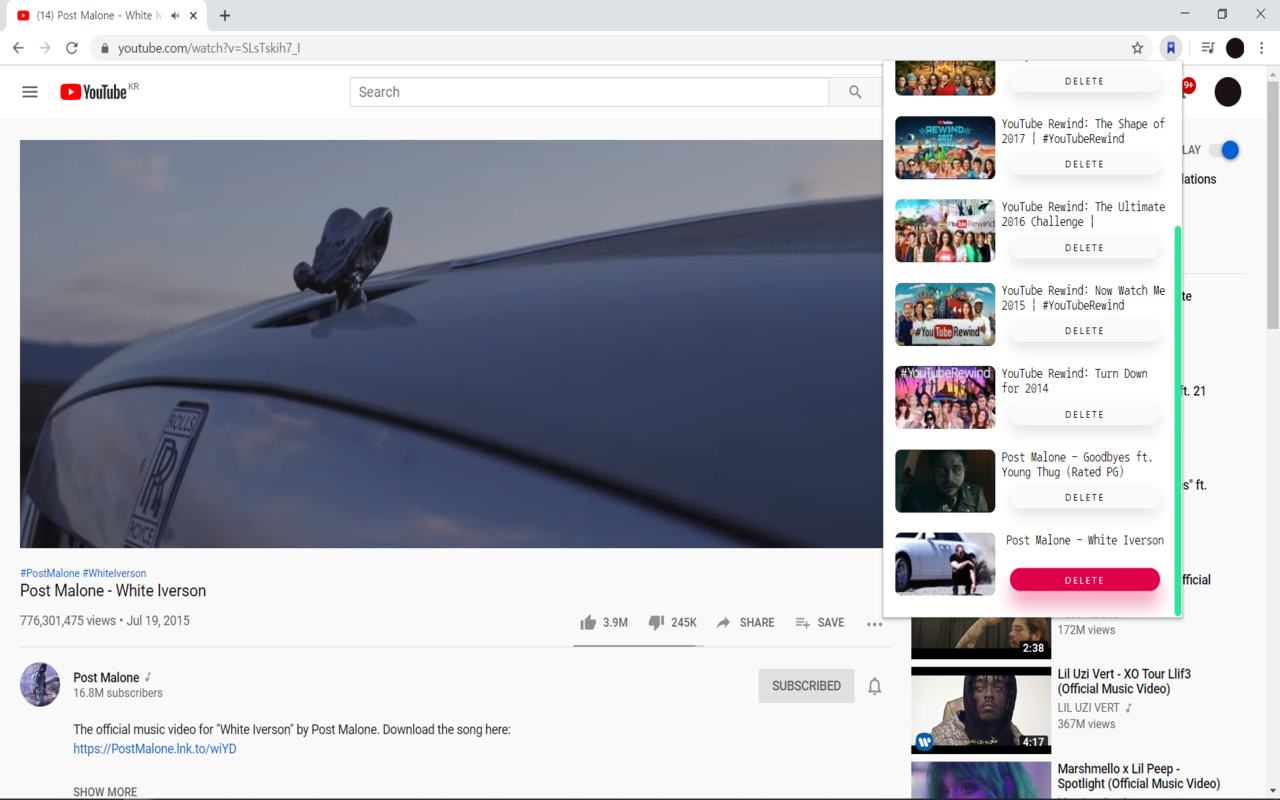
Task: Click Post Malone Goodbyes title in popup
Action: 1077,465
